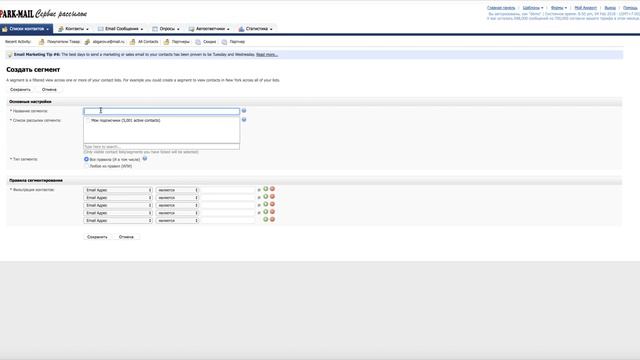This screenshot has height=360, width=640.
Task: Open first row является operator dropdown
Action: coord(177,190)
